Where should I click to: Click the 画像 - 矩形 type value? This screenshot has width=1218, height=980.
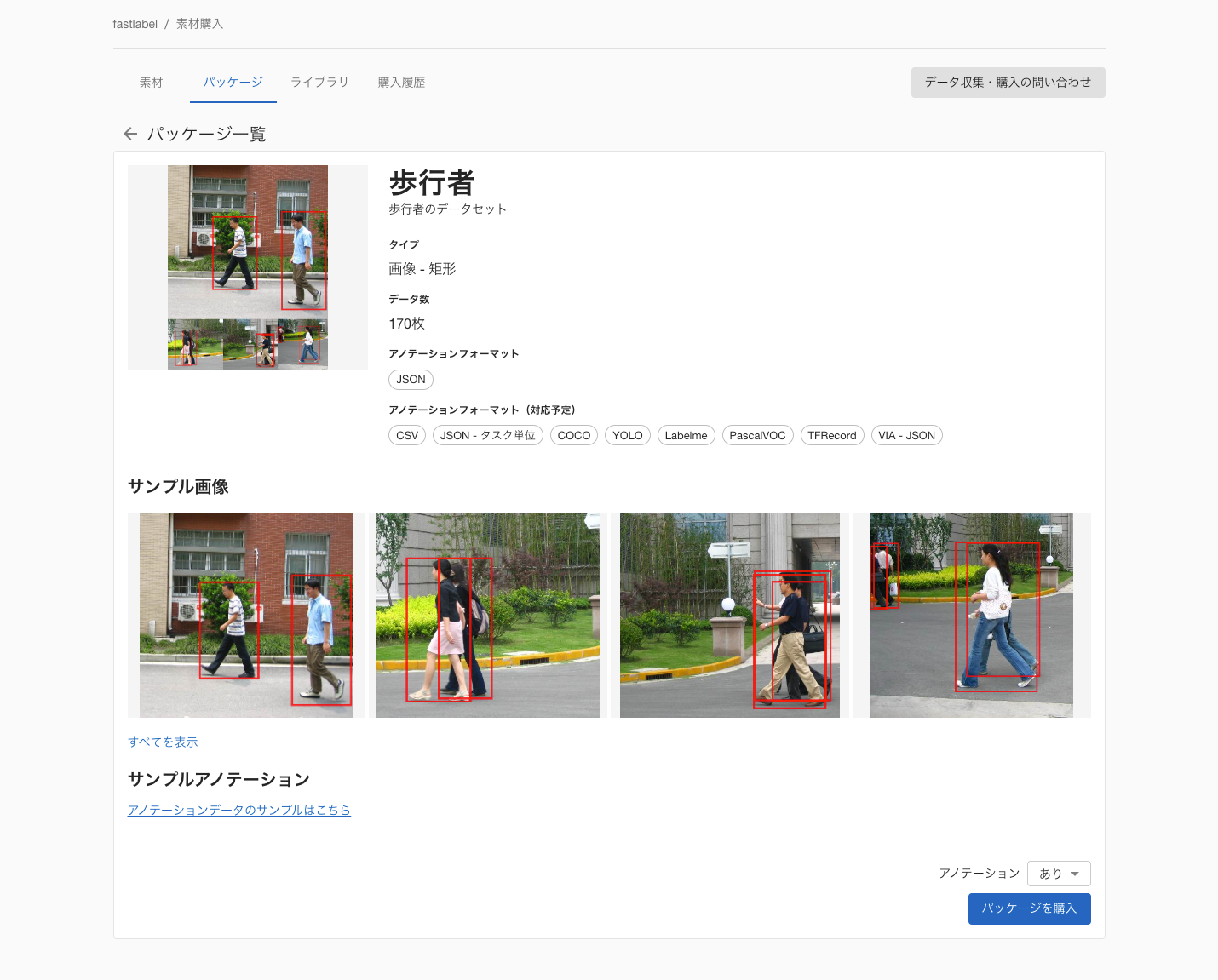[x=422, y=269]
